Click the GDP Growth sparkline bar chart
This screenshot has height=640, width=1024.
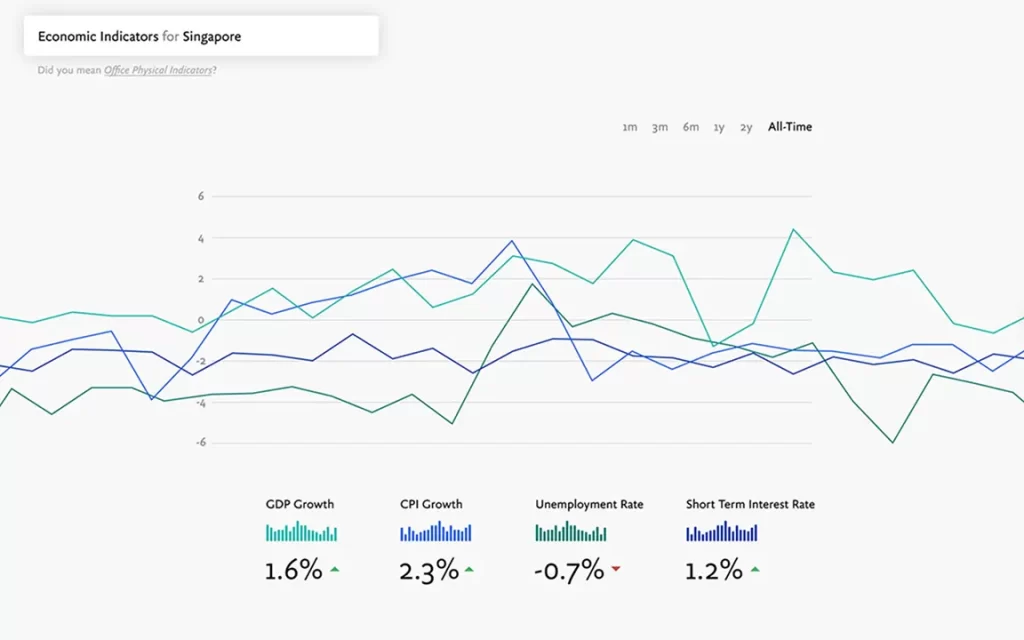click(301, 533)
